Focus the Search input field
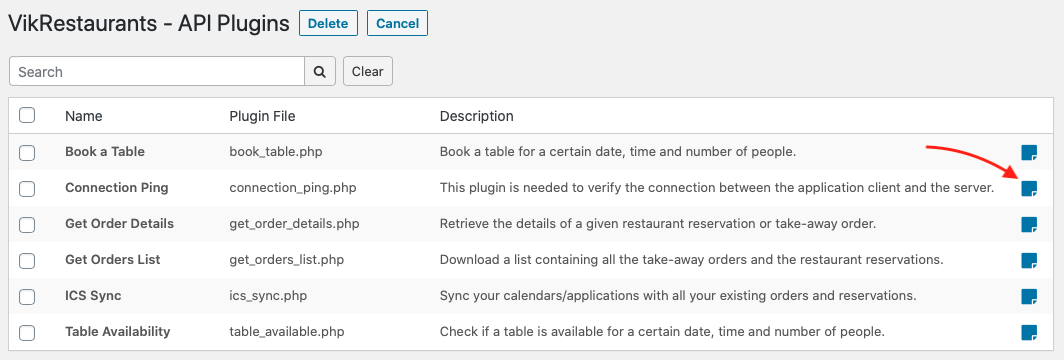Viewport: 1064px width, 360px height. [157, 71]
